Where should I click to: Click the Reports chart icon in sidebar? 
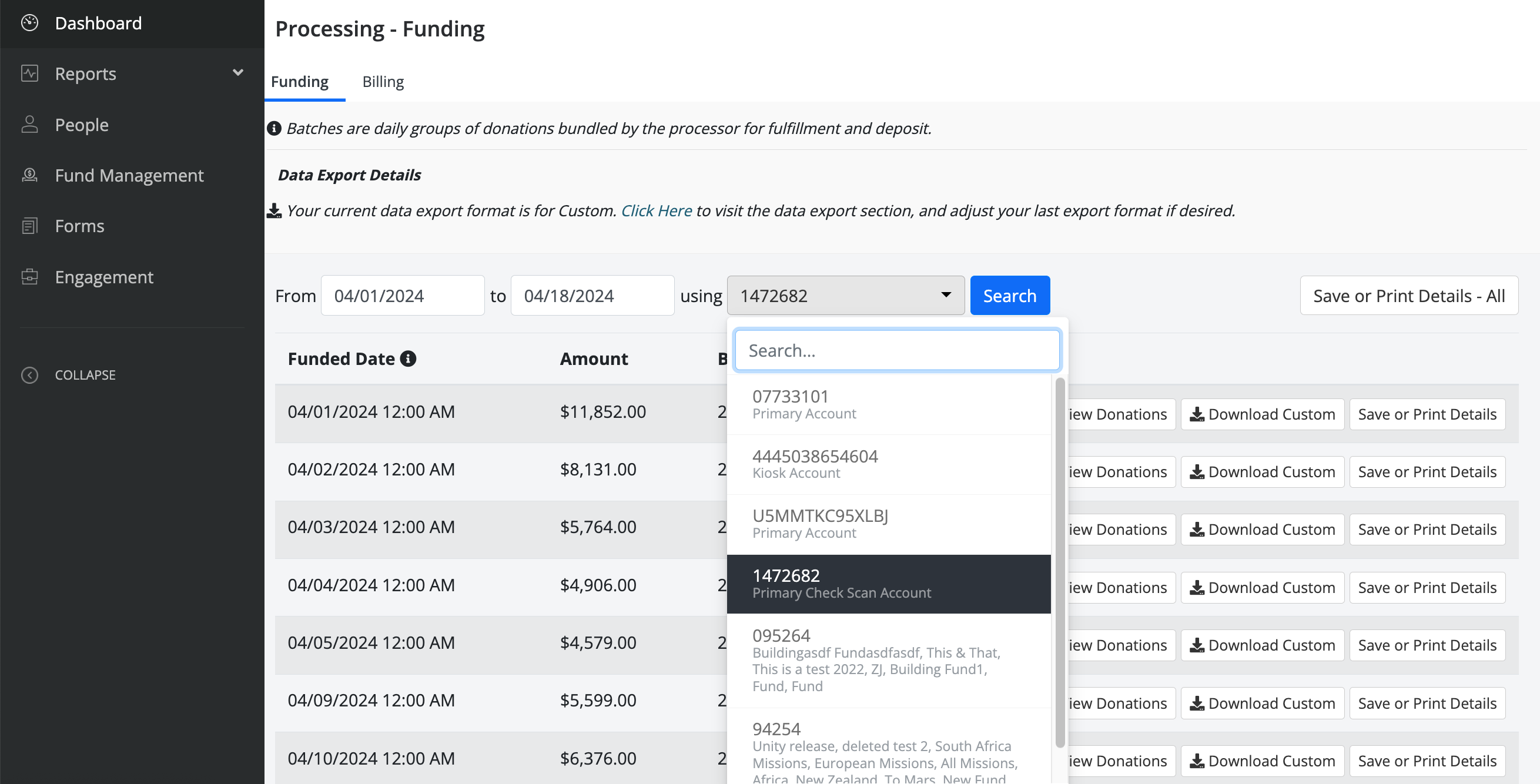[29, 73]
